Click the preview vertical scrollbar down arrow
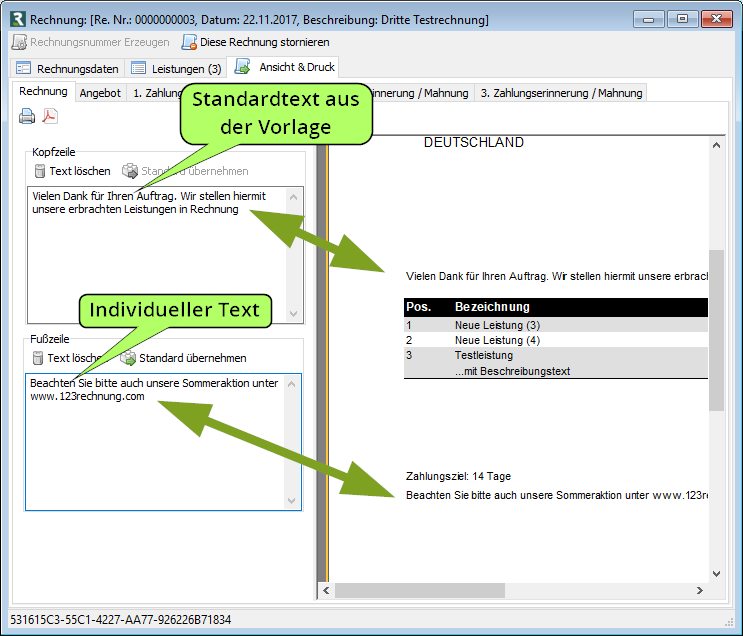The width and height of the screenshot is (743, 636). (716, 573)
